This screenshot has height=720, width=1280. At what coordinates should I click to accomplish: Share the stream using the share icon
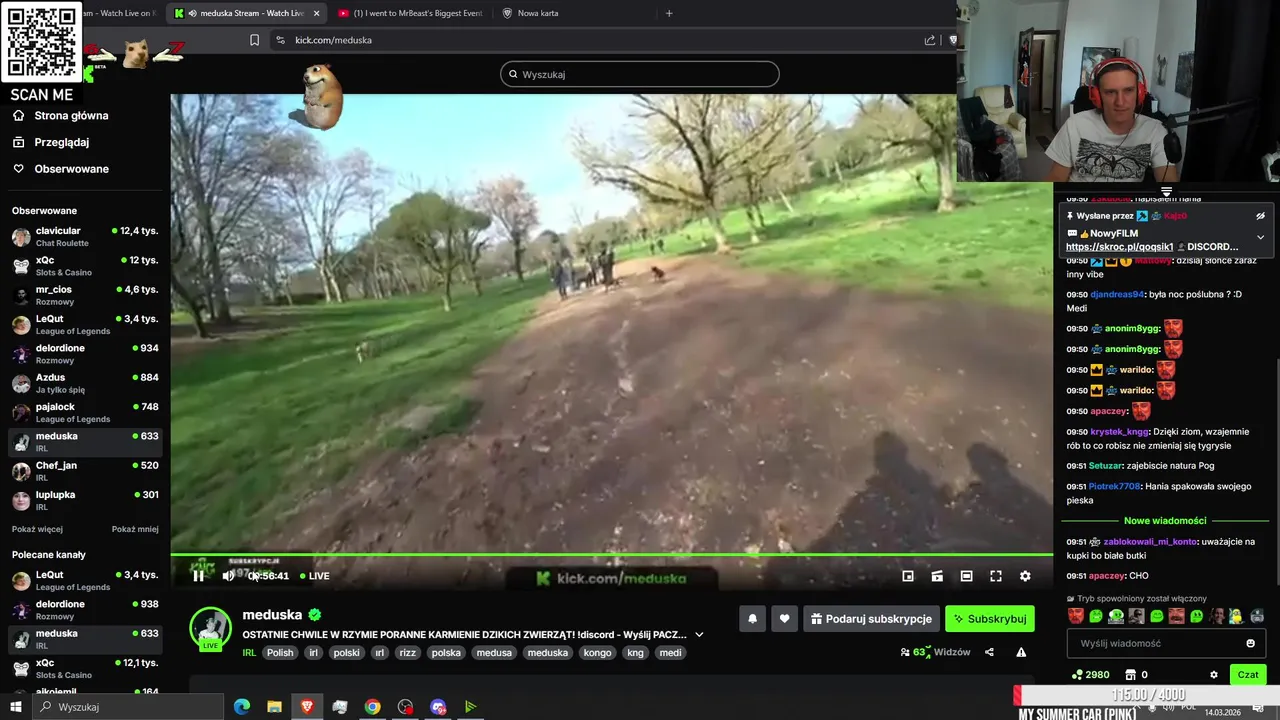(x=989, y=652)
